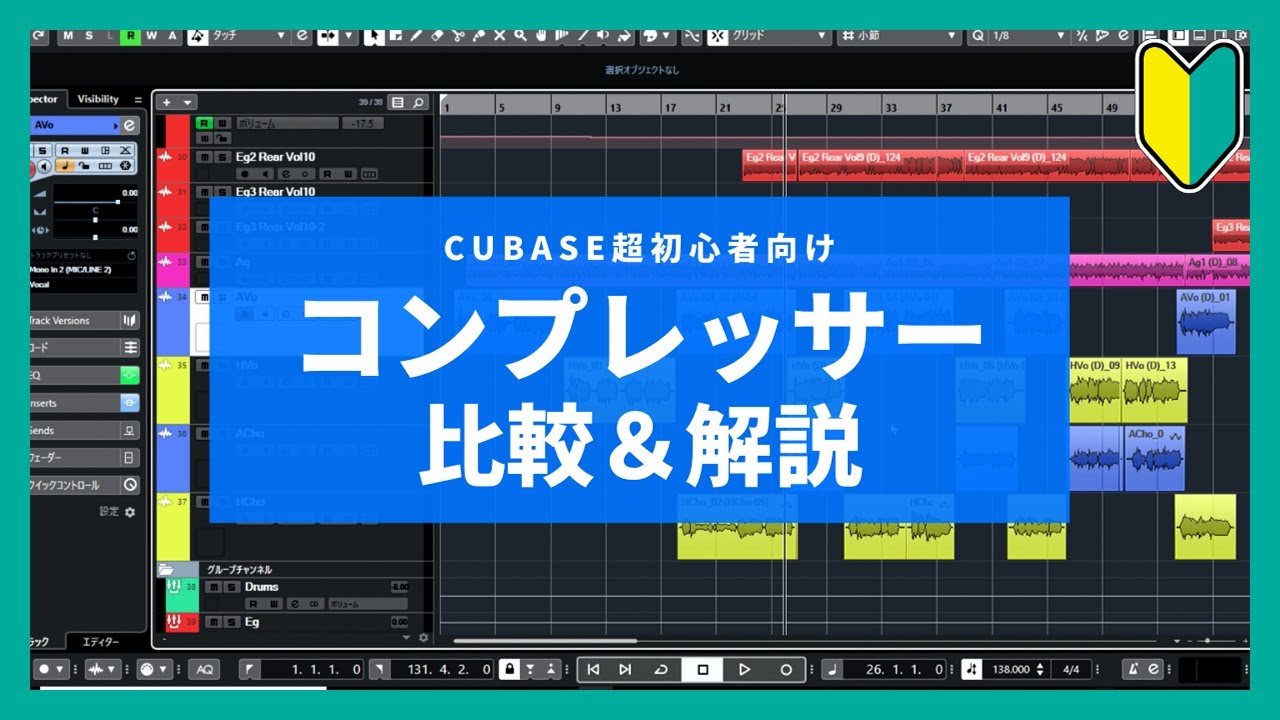Screen dimensions: 1280x720
Task: Toggle global Mute M button in toolbar
Action: [68, 36]
